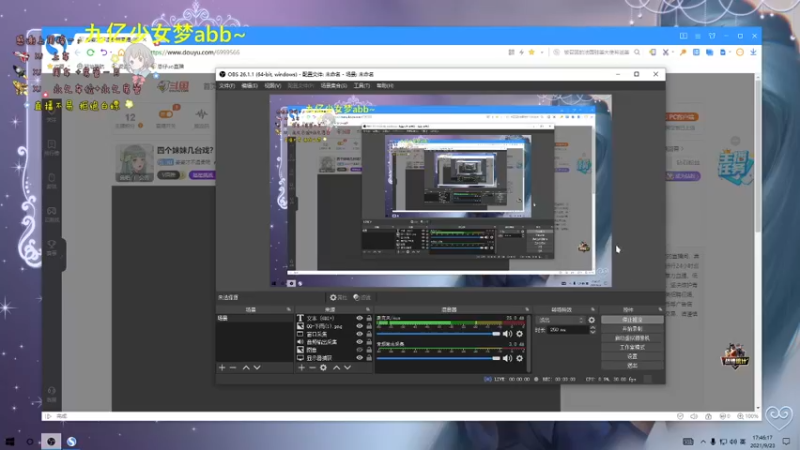This screenshot has height=450, width=800.
Task: Open dropdown arrow beside scissors tool
Action: click(673, 52)
